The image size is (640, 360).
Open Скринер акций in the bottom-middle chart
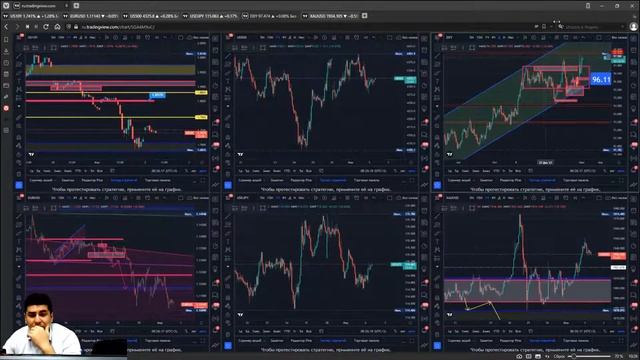tap(250, 340)
